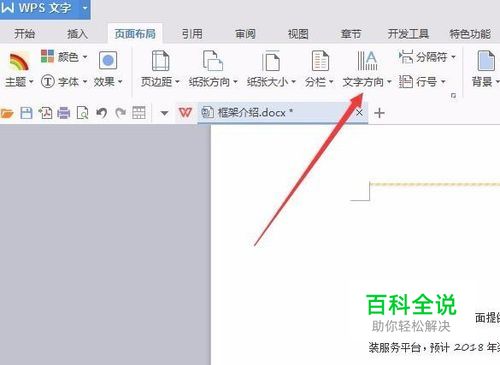Open the 开发工具 tab
Image resolution: width=500 pixels, height=365 pixels.
(x=408, y=34)
